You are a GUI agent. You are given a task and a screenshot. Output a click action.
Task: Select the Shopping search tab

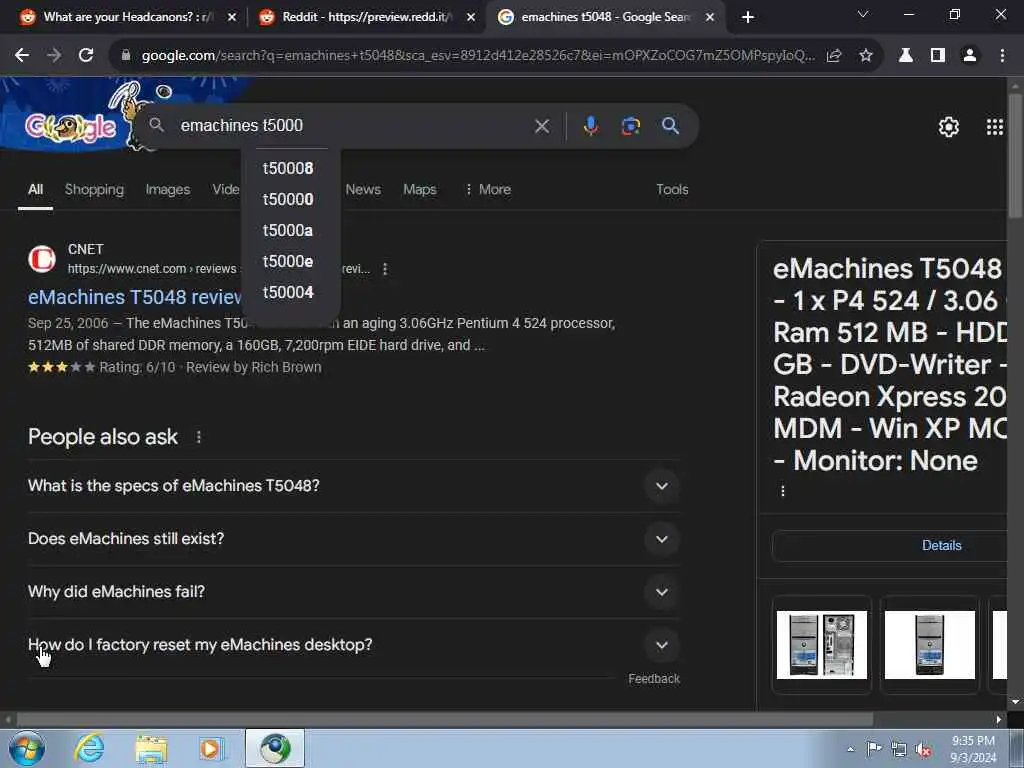pyautogui.click(x=94, y=189)
